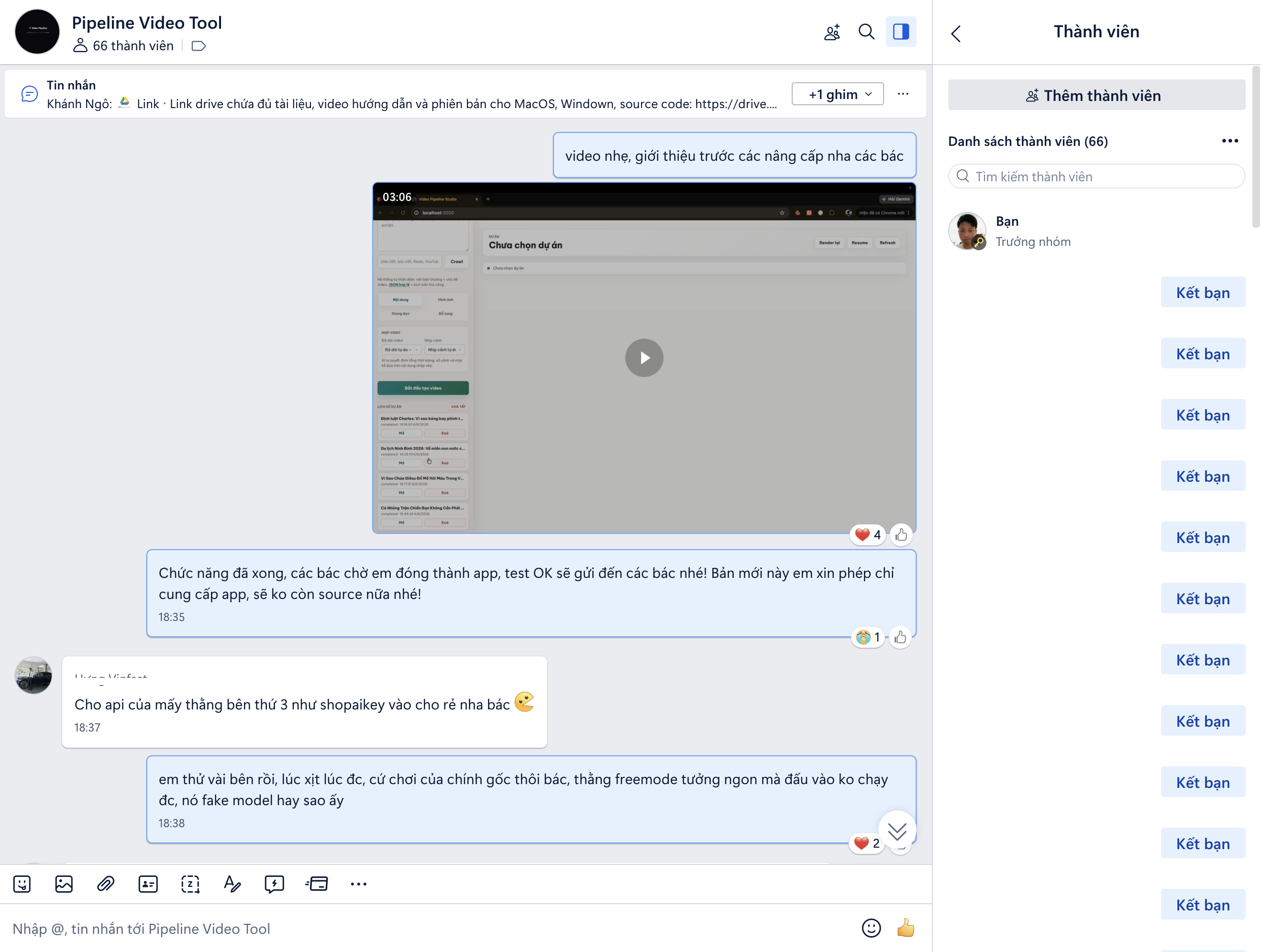Click Thêm thành viên button
The image size is (1261, 952).
pyautogui.click(x=1096, y=95)
